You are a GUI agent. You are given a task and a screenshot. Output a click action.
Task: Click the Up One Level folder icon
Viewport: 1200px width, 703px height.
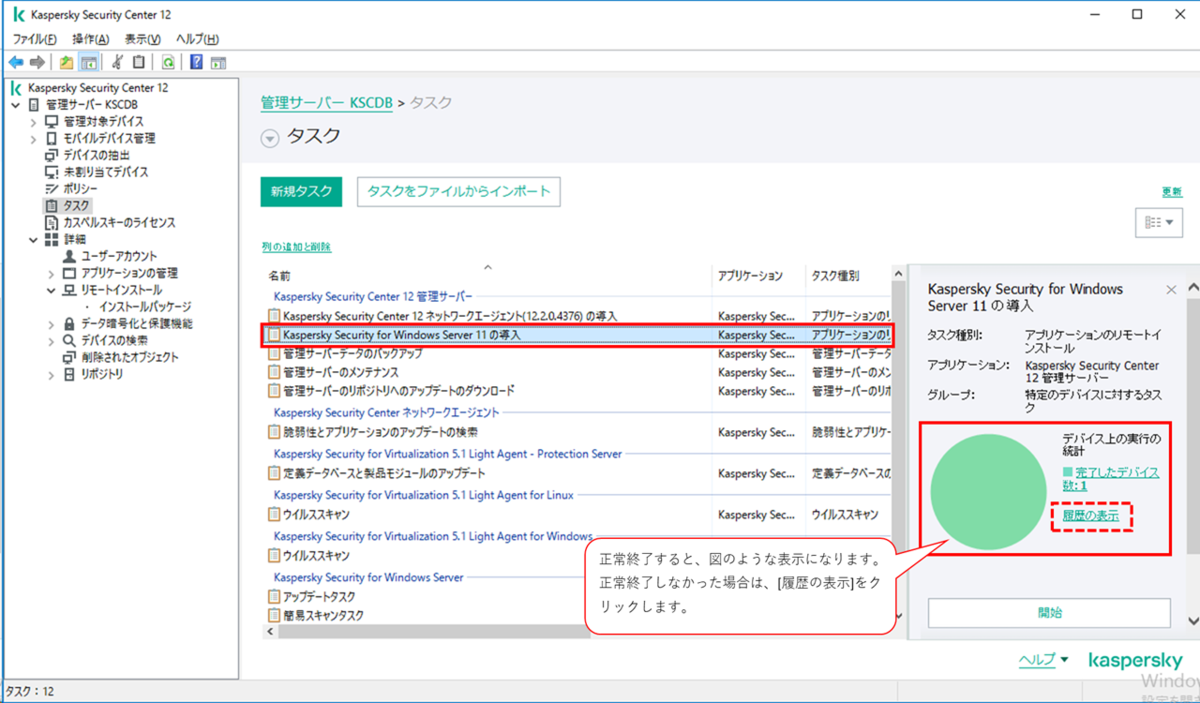click(x=67, y=62)
